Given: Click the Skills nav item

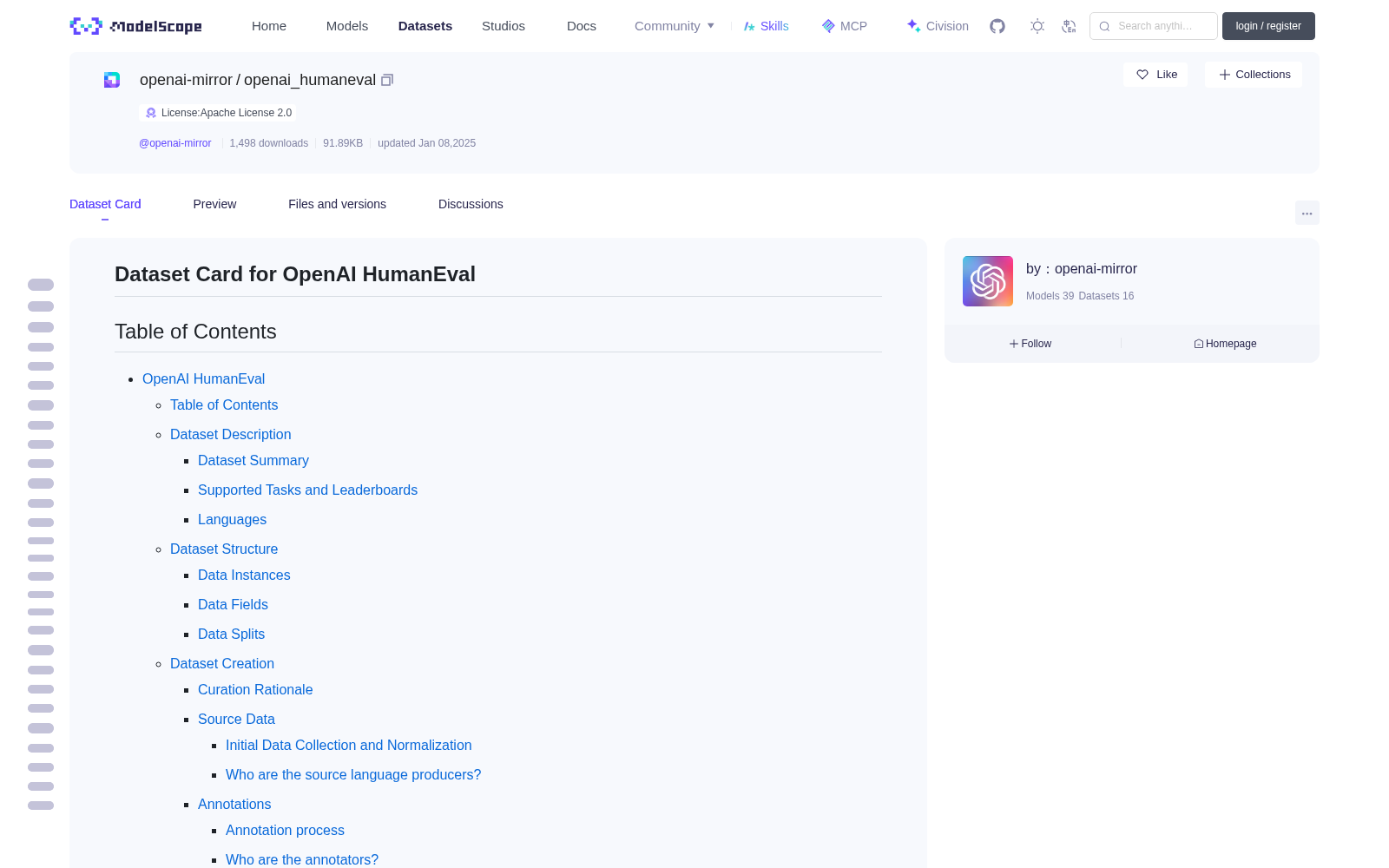Looking at the screenshot, I should coord(767,26).
